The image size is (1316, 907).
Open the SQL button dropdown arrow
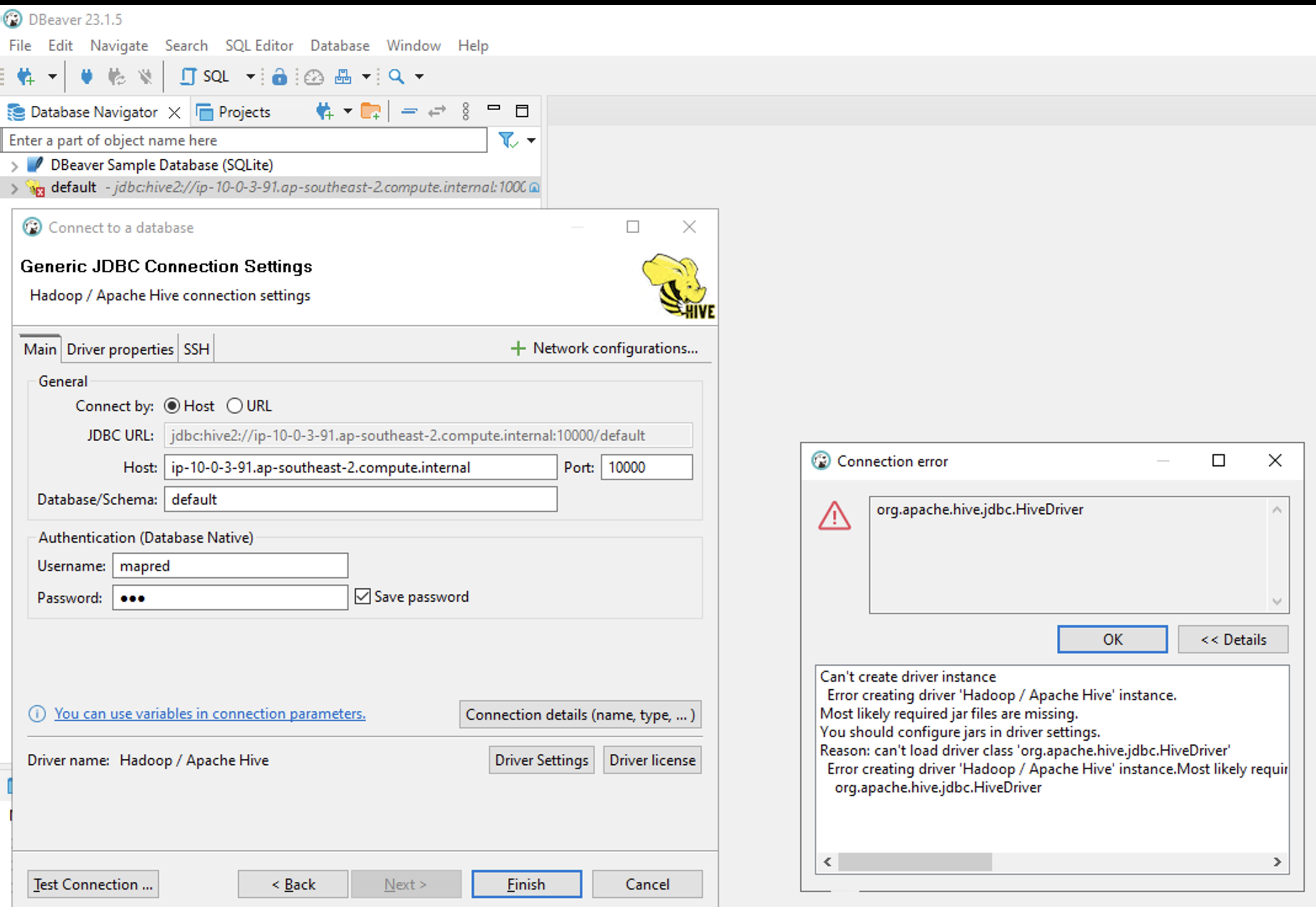(x=251, y=77)
